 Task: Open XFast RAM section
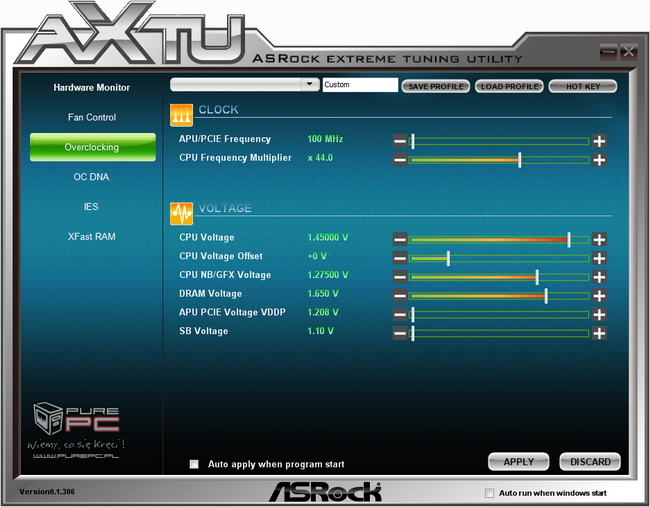tap(92, 236)
